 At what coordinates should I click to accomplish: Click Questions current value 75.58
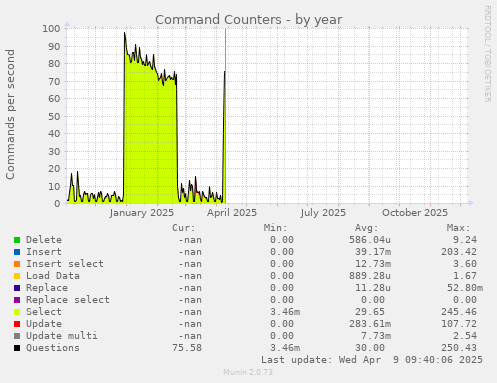tap(187, 348)
